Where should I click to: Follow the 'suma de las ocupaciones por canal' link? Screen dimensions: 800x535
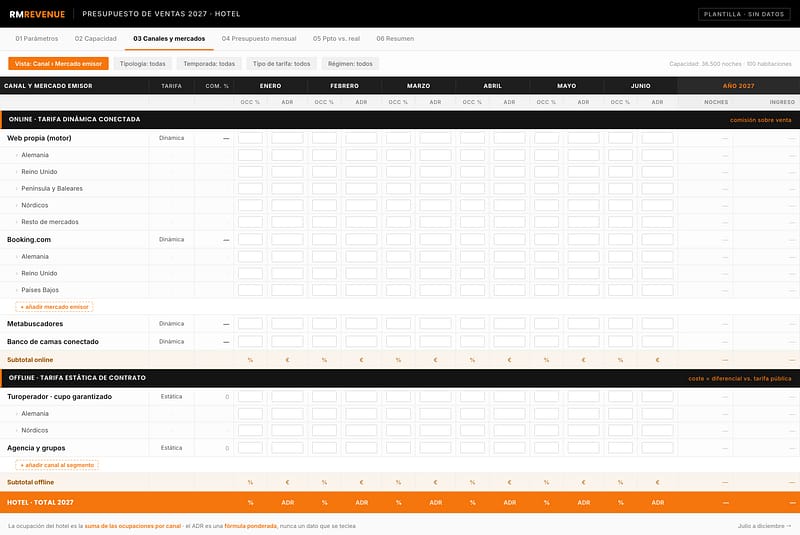click(x=133, y=526)
